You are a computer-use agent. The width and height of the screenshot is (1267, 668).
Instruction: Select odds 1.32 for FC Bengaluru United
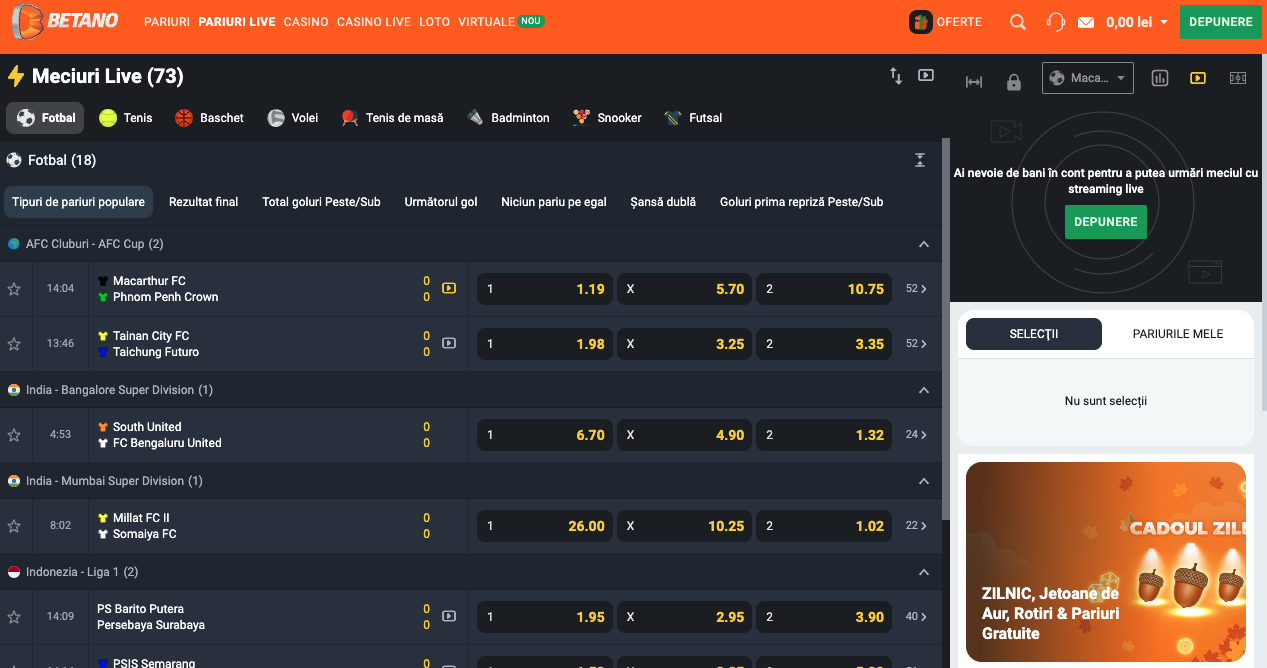(824, 435)
